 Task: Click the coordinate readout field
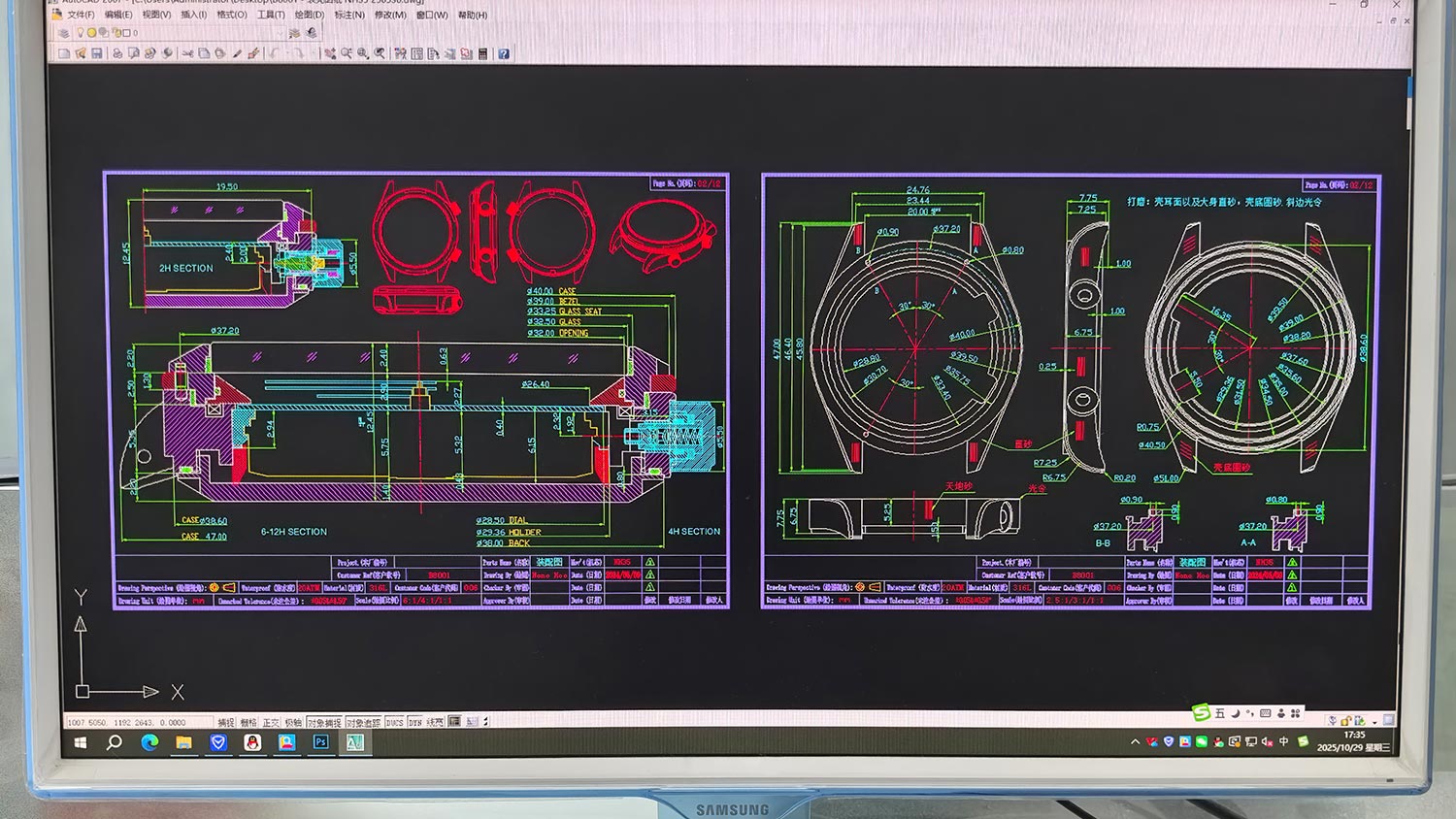point(126,722)
